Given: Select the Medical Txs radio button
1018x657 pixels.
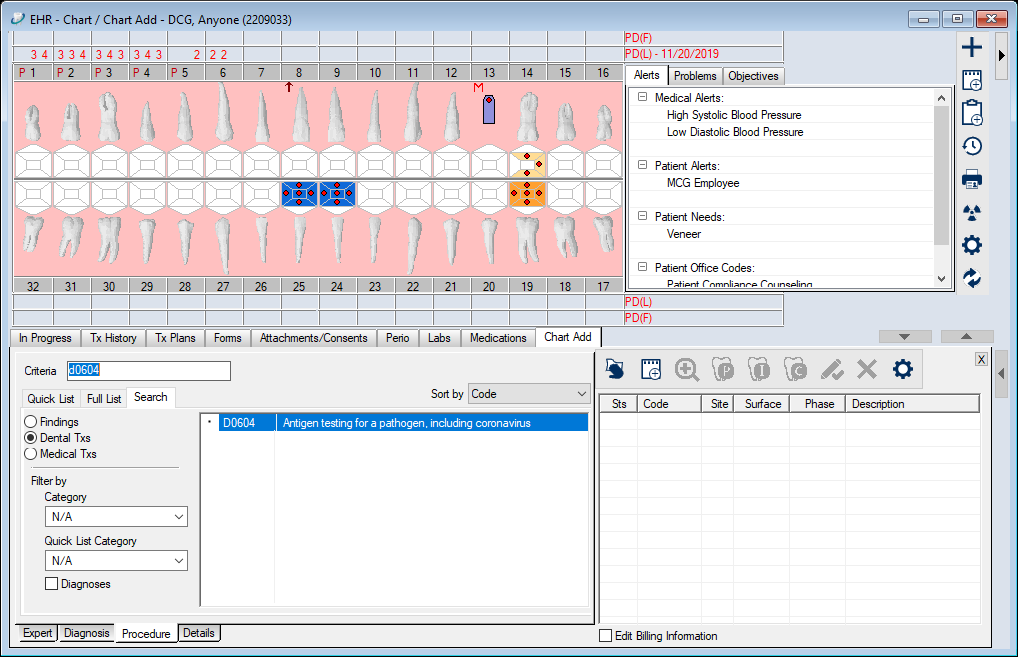Looking at the screenshot, I should click(x=32, y=454).
